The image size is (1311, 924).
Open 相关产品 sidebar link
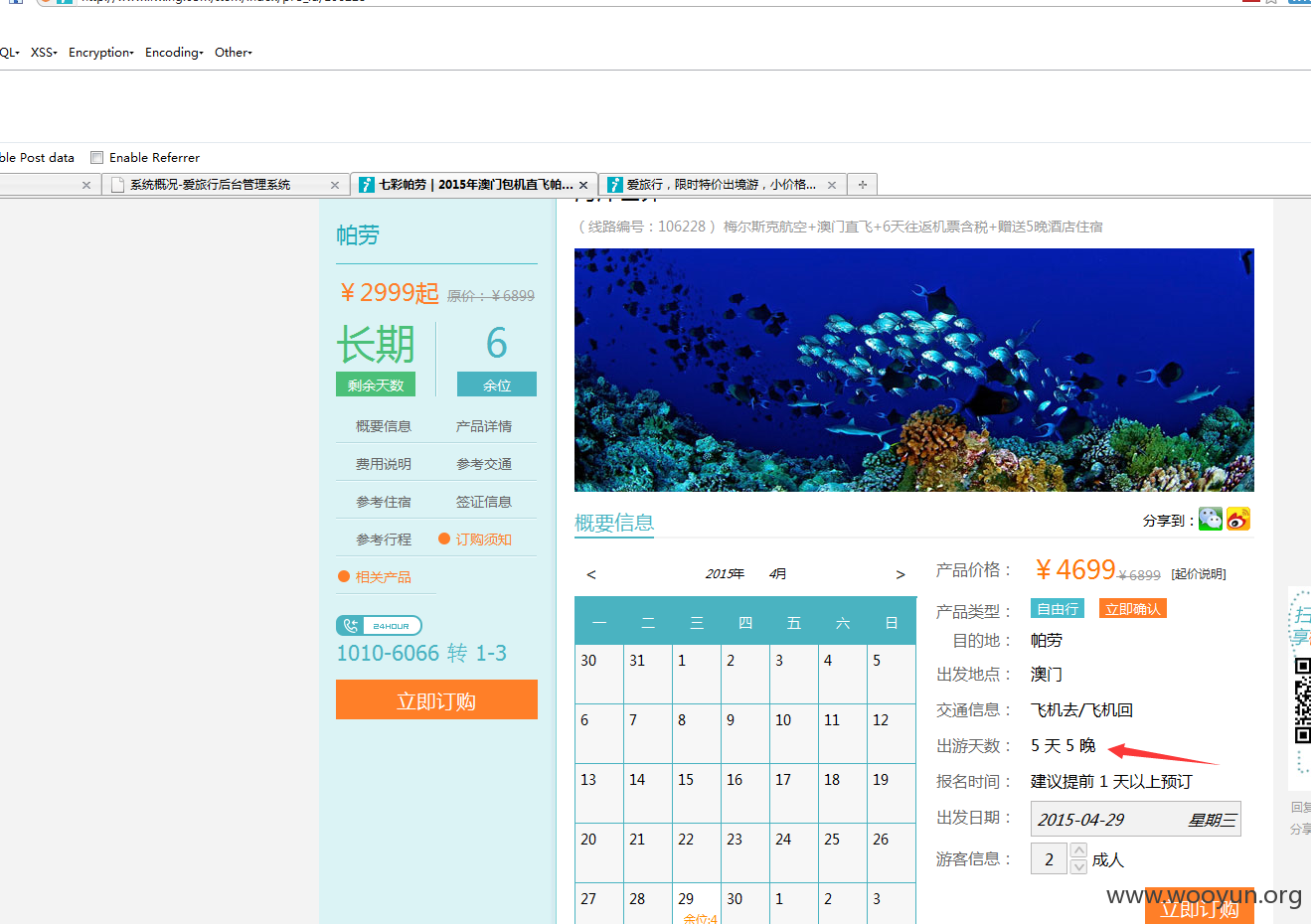point(384,577)
